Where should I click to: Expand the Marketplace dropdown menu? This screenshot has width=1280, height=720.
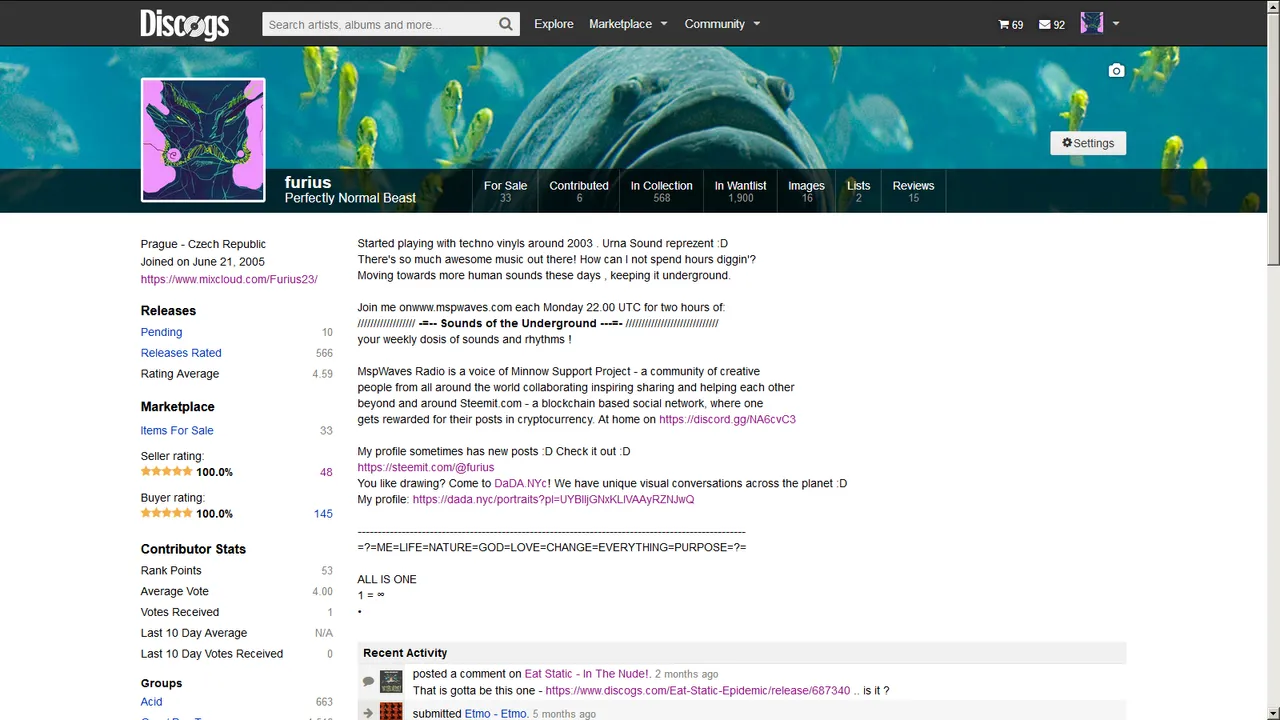pos(628,24)
